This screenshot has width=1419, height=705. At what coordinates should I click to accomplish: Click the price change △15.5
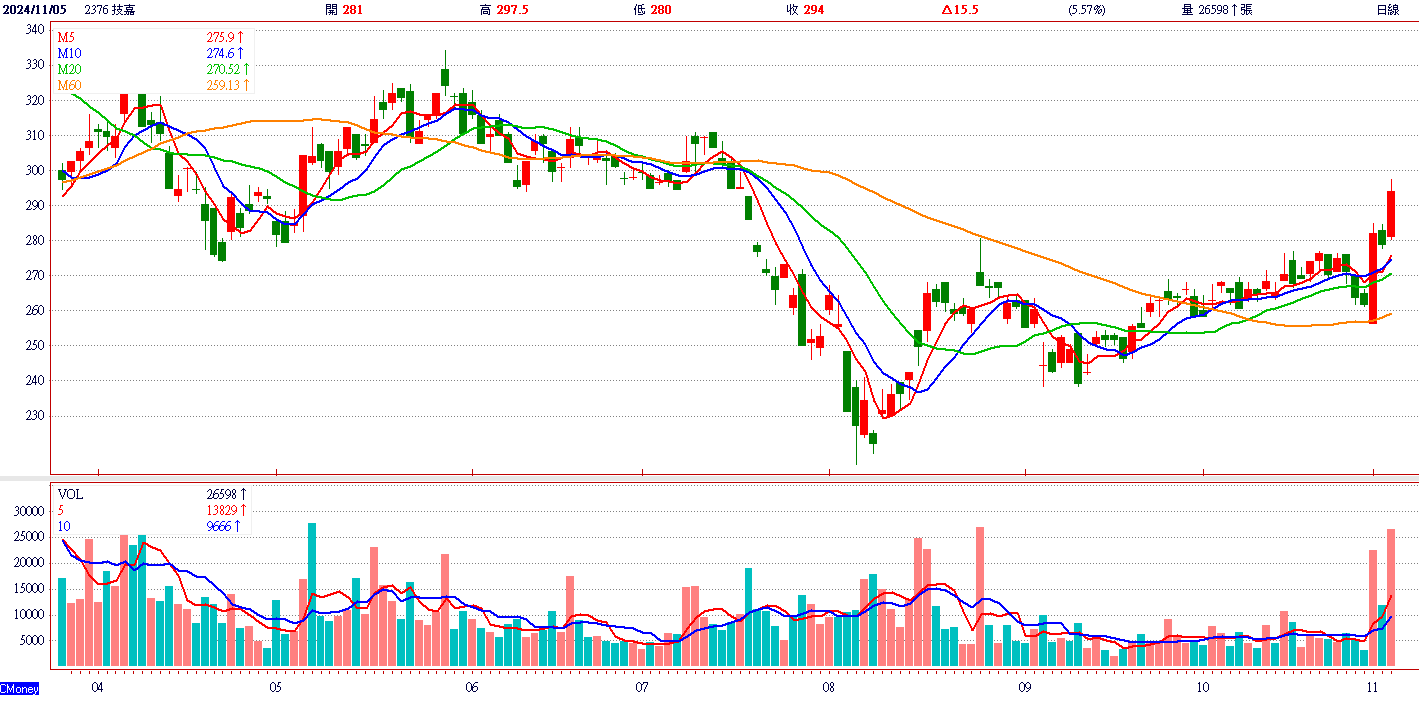coord(959,9)
